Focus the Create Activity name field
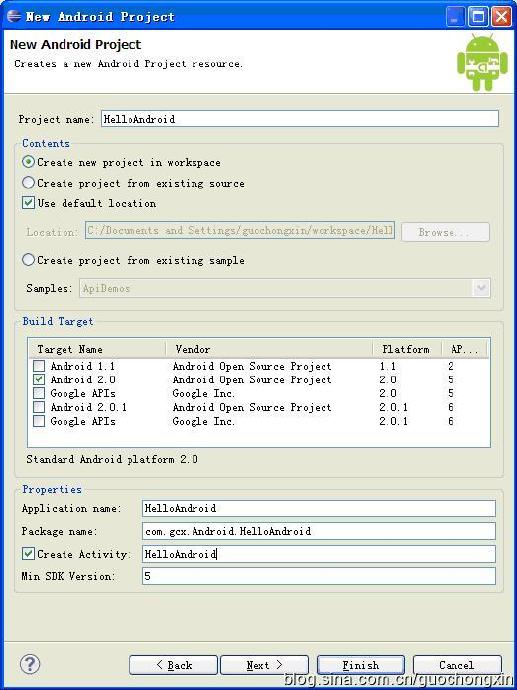 (x=319, y=554)
